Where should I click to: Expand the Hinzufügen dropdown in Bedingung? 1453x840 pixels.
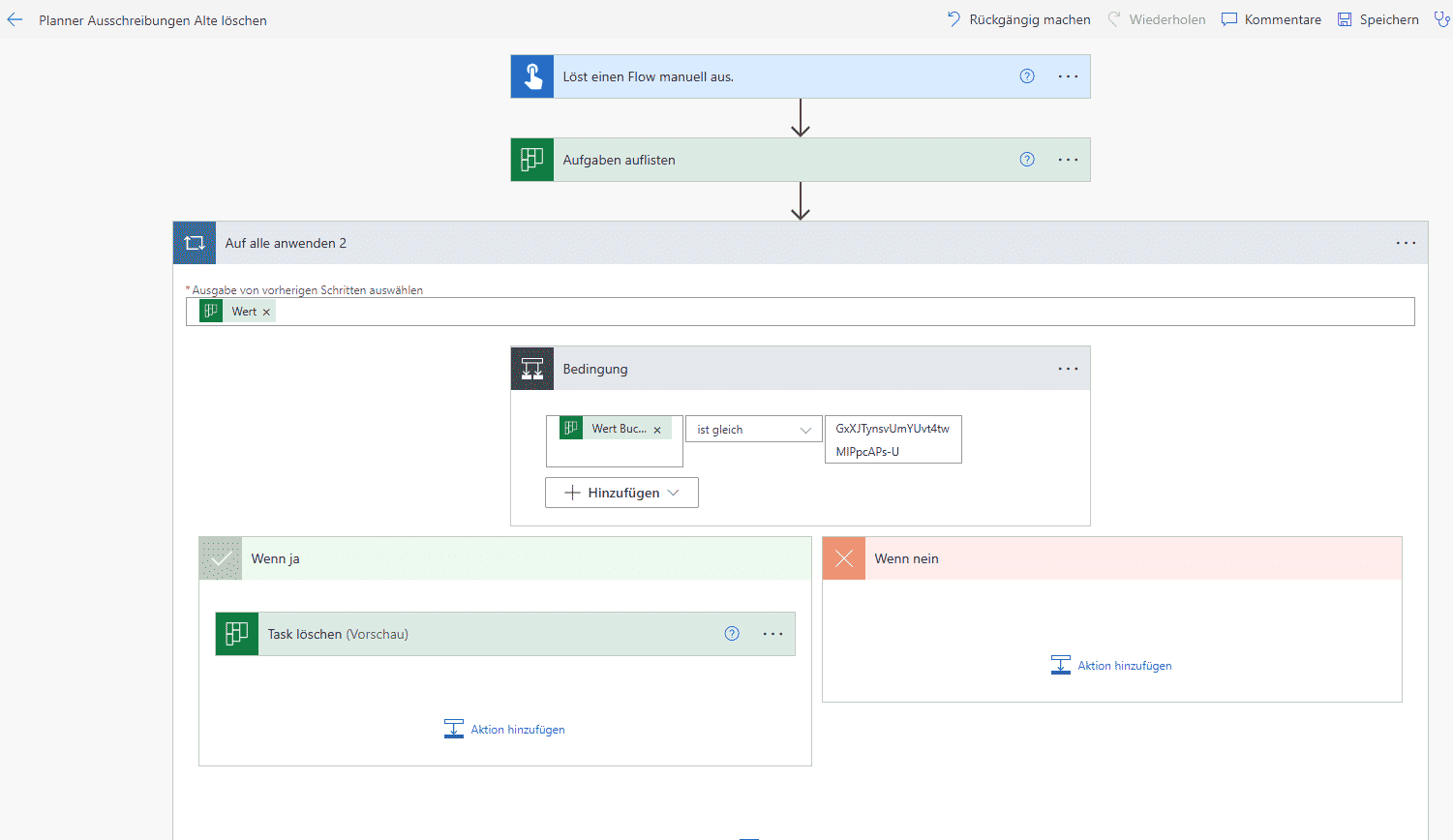[x=621, y=492]
